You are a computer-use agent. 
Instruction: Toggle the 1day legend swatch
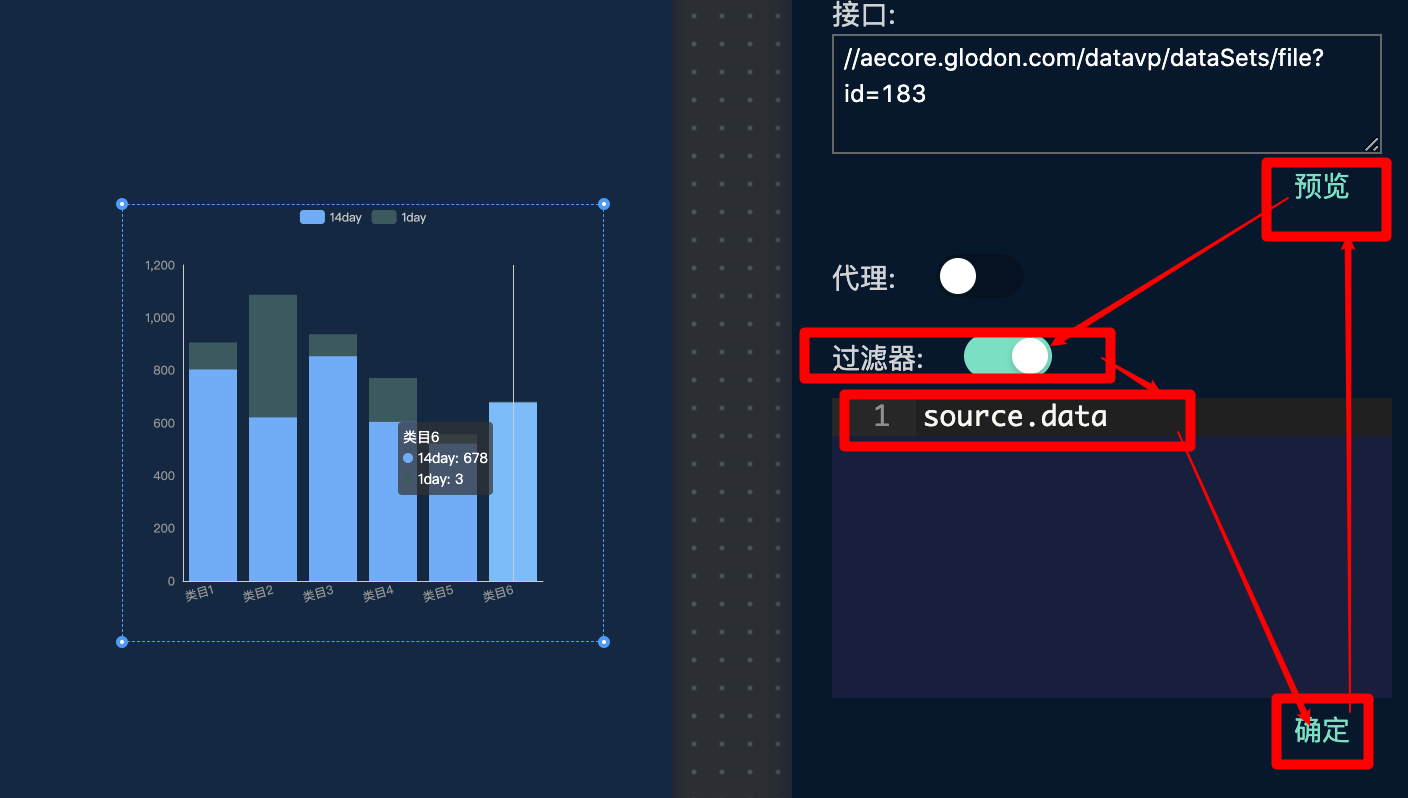click(384, 218)
